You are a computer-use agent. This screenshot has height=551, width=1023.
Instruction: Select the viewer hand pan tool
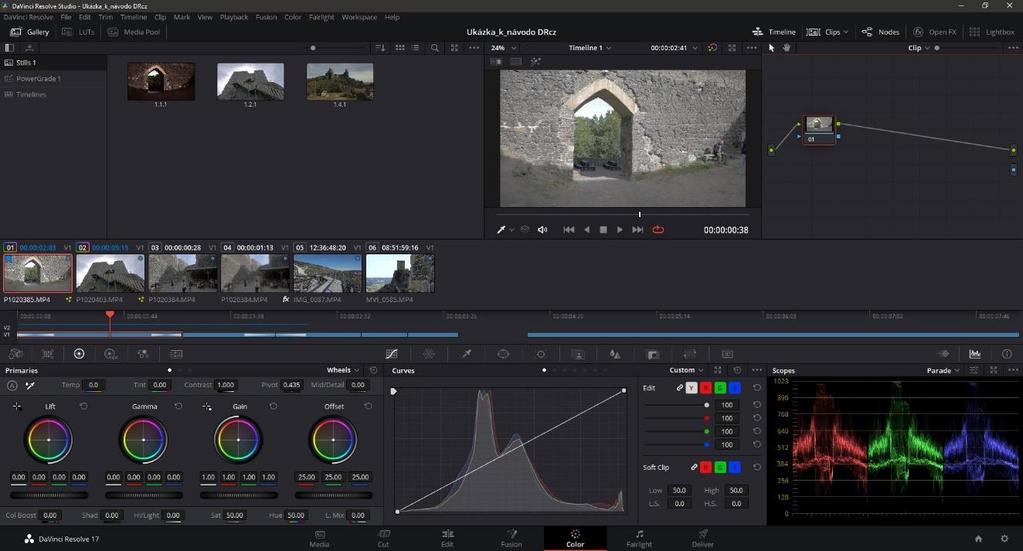pos(787,48)
